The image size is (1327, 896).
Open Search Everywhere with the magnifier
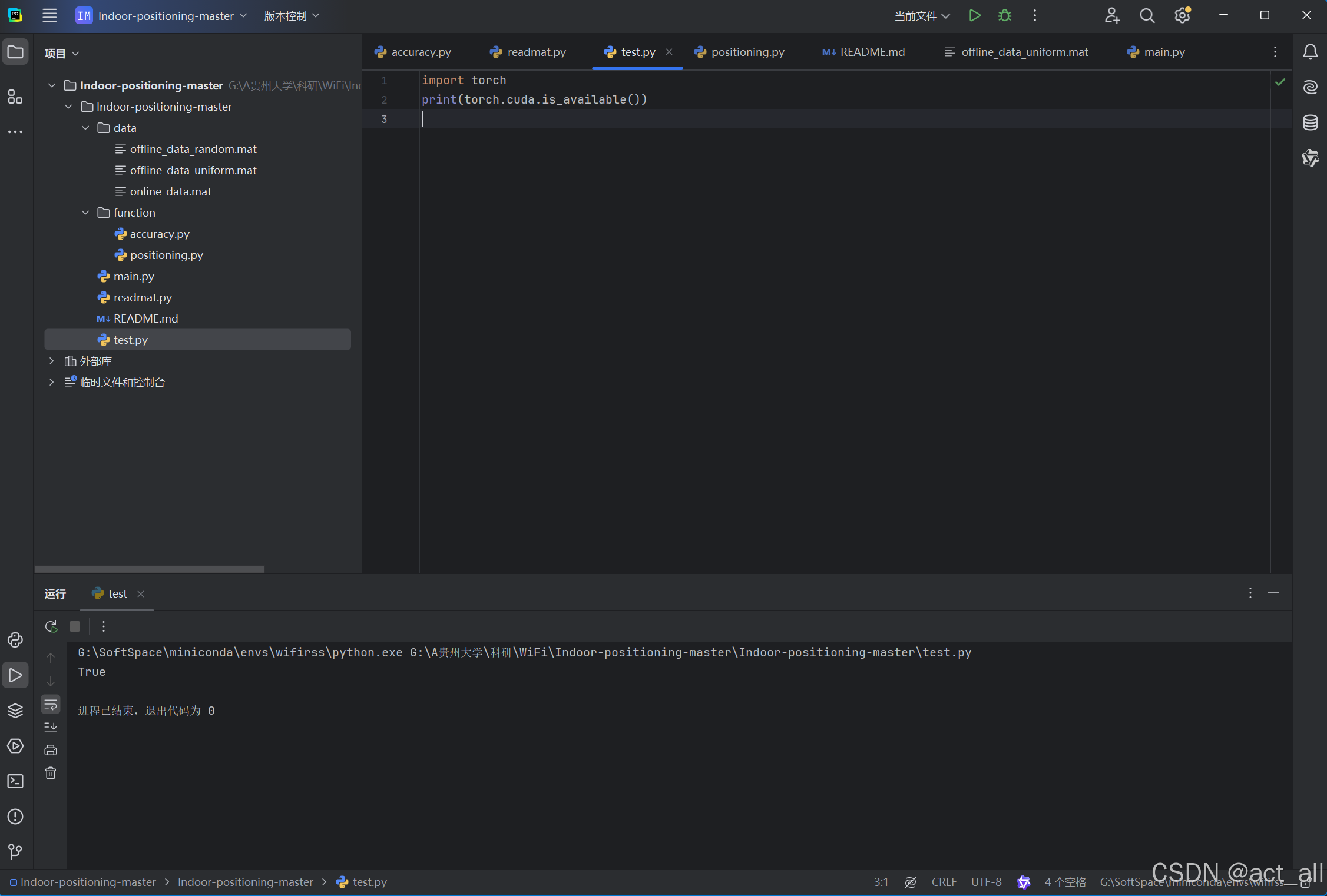point(1147,15)
